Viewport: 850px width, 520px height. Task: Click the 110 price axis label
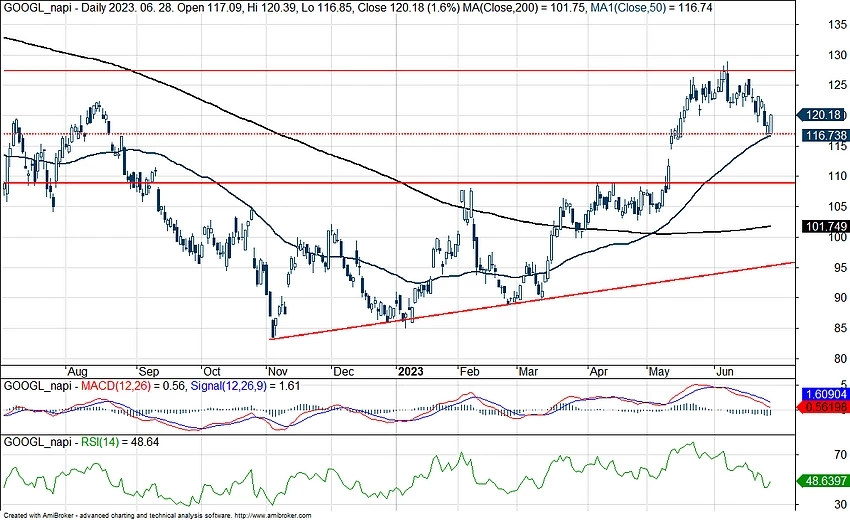[837, 176]
